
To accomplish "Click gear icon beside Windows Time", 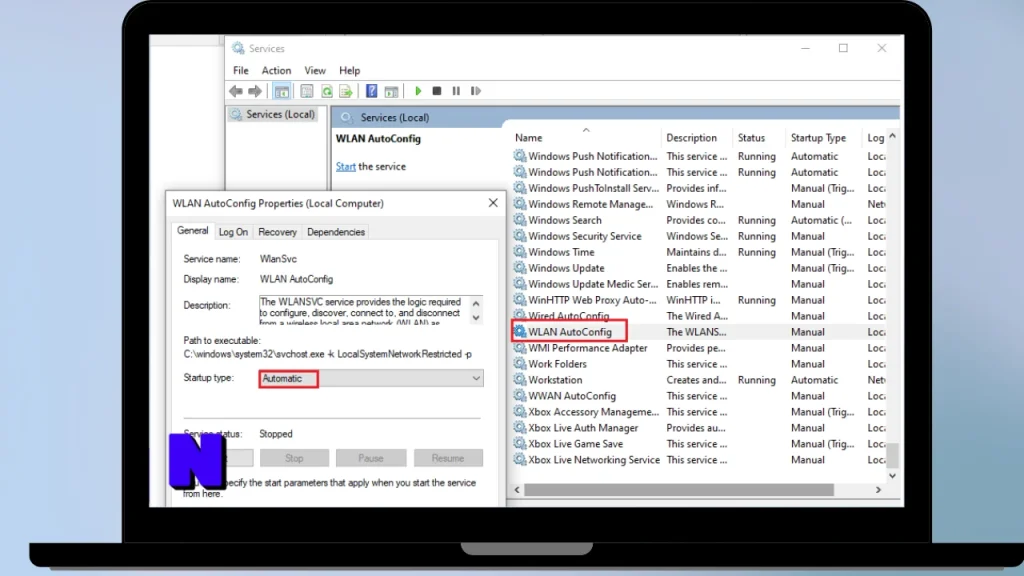I will 520,252.
